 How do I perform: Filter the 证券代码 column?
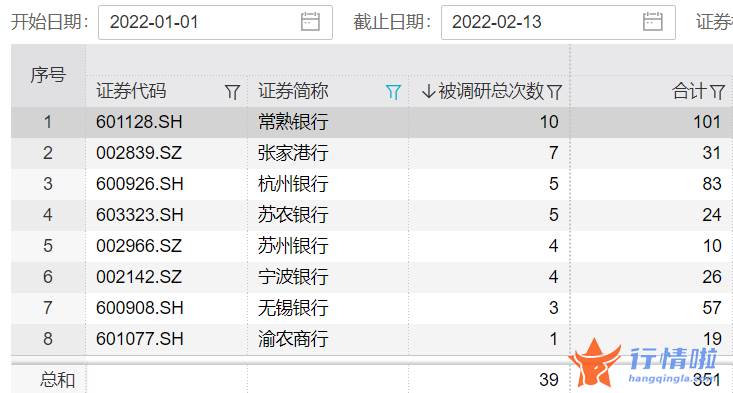[232, 92]
